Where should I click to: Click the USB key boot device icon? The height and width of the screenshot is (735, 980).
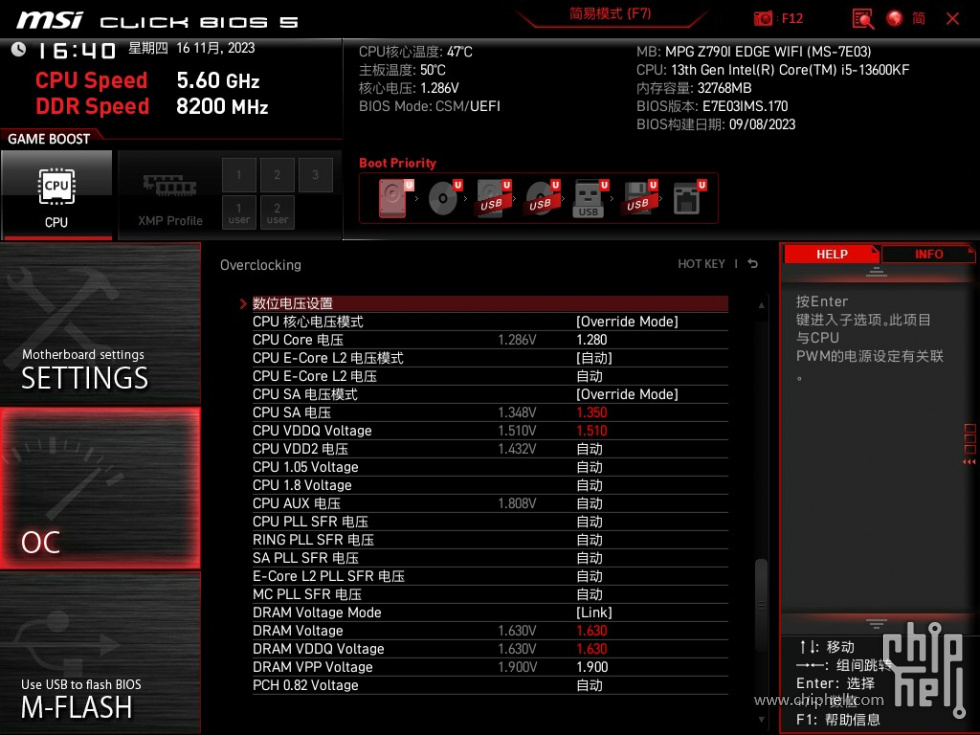coord(590,199)
